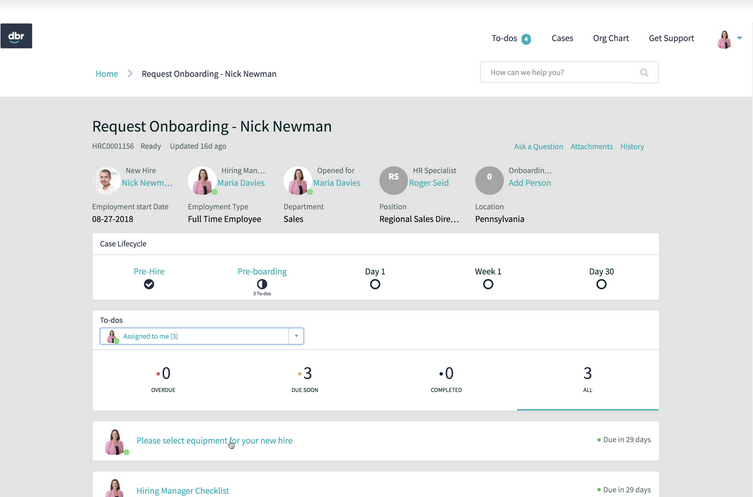The image size is (753, 497).
Task: Click the Add Person link
Action: click(530, 183)
